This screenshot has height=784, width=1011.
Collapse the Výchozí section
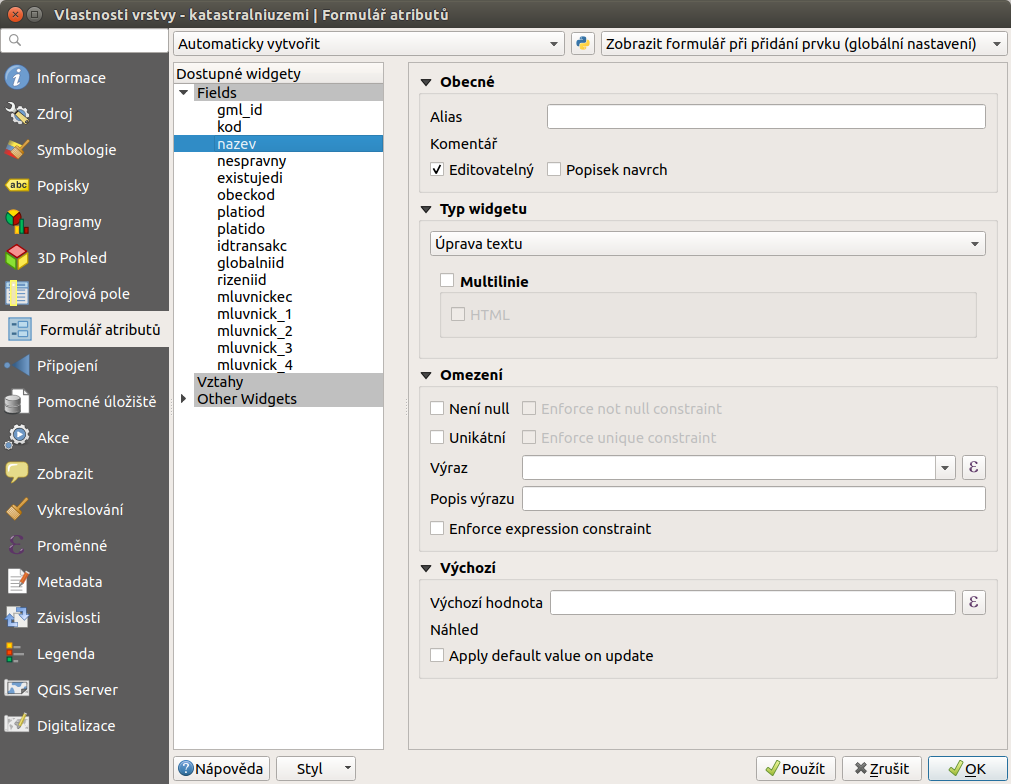426,568
